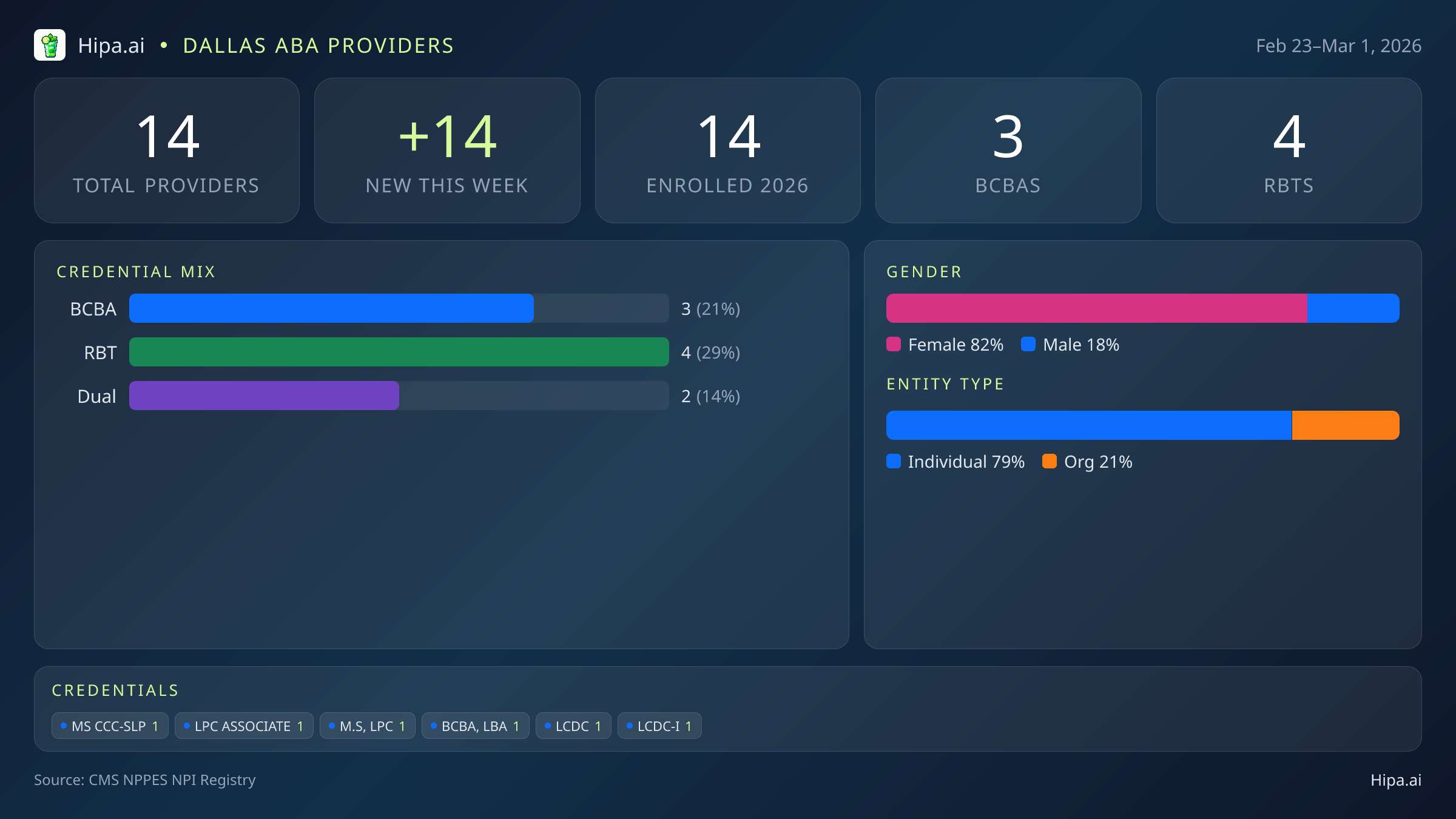Click the purple Dual credential bar
This screenshot has height=819, width=1456.
[264, 396]
